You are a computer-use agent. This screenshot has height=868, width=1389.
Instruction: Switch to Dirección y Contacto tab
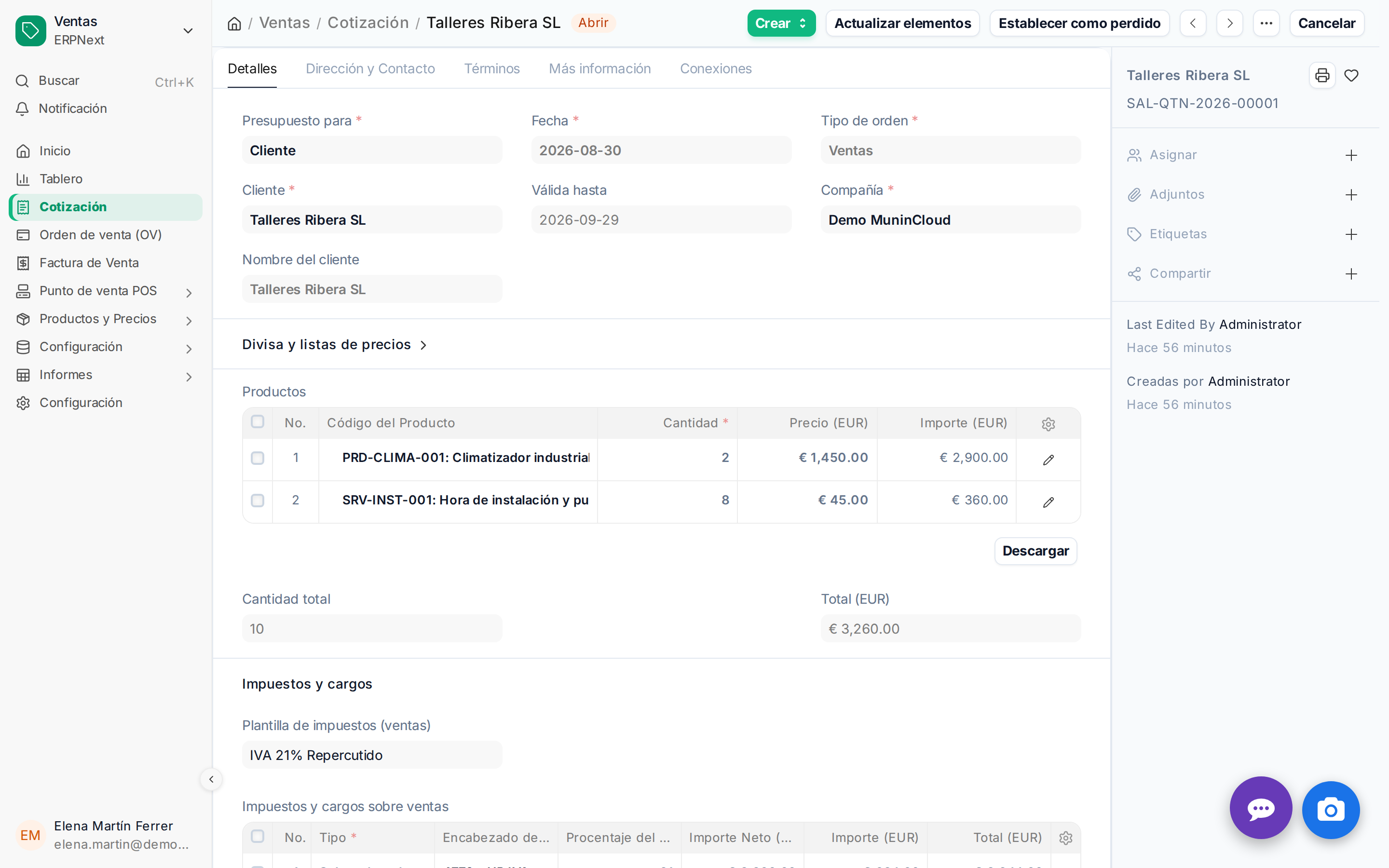pos(370,68)
